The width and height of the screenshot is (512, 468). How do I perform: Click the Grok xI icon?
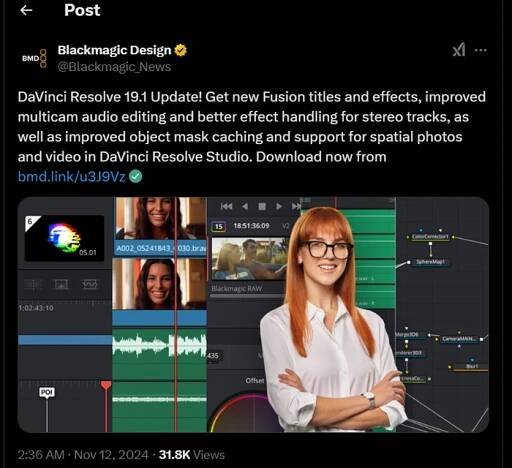pyautogui.click(x=459, y=50)
